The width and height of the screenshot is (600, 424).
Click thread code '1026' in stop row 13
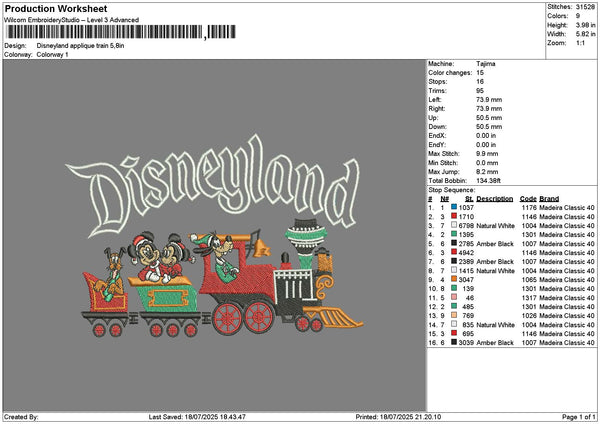pos(530,316)
